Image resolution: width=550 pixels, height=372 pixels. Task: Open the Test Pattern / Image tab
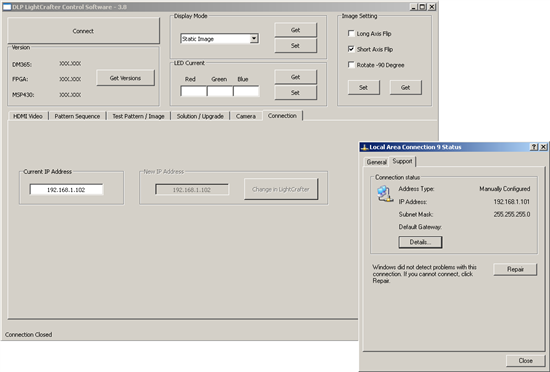pyautogui.click(x=138, y=116)
